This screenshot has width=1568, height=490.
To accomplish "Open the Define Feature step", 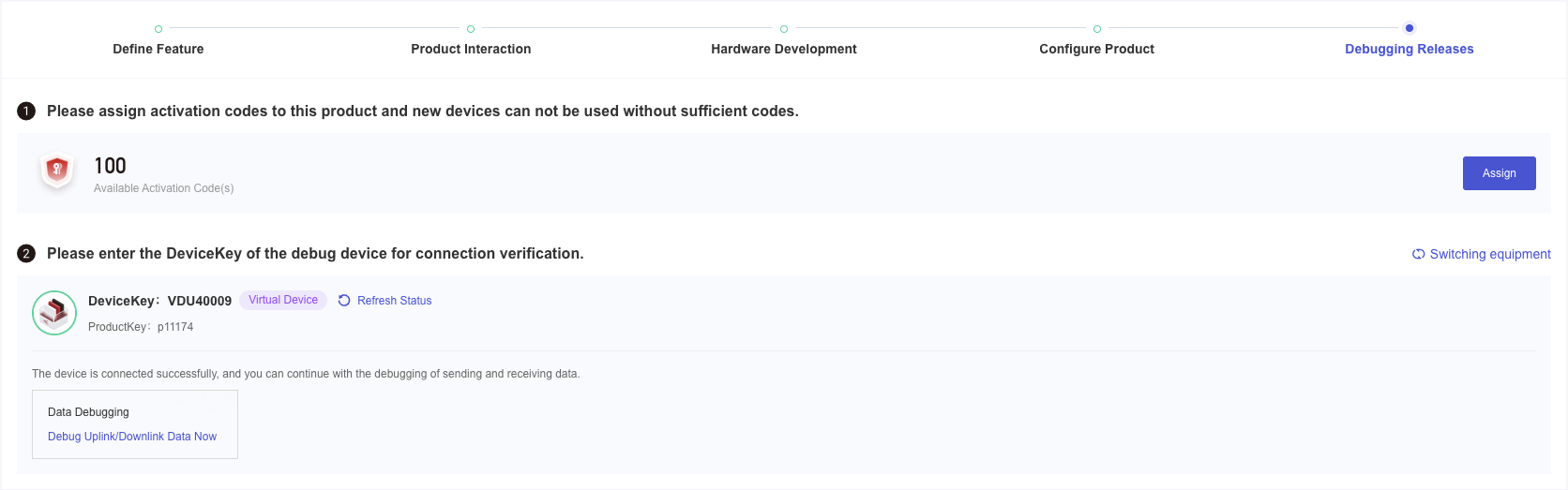I will pos(158,49).
